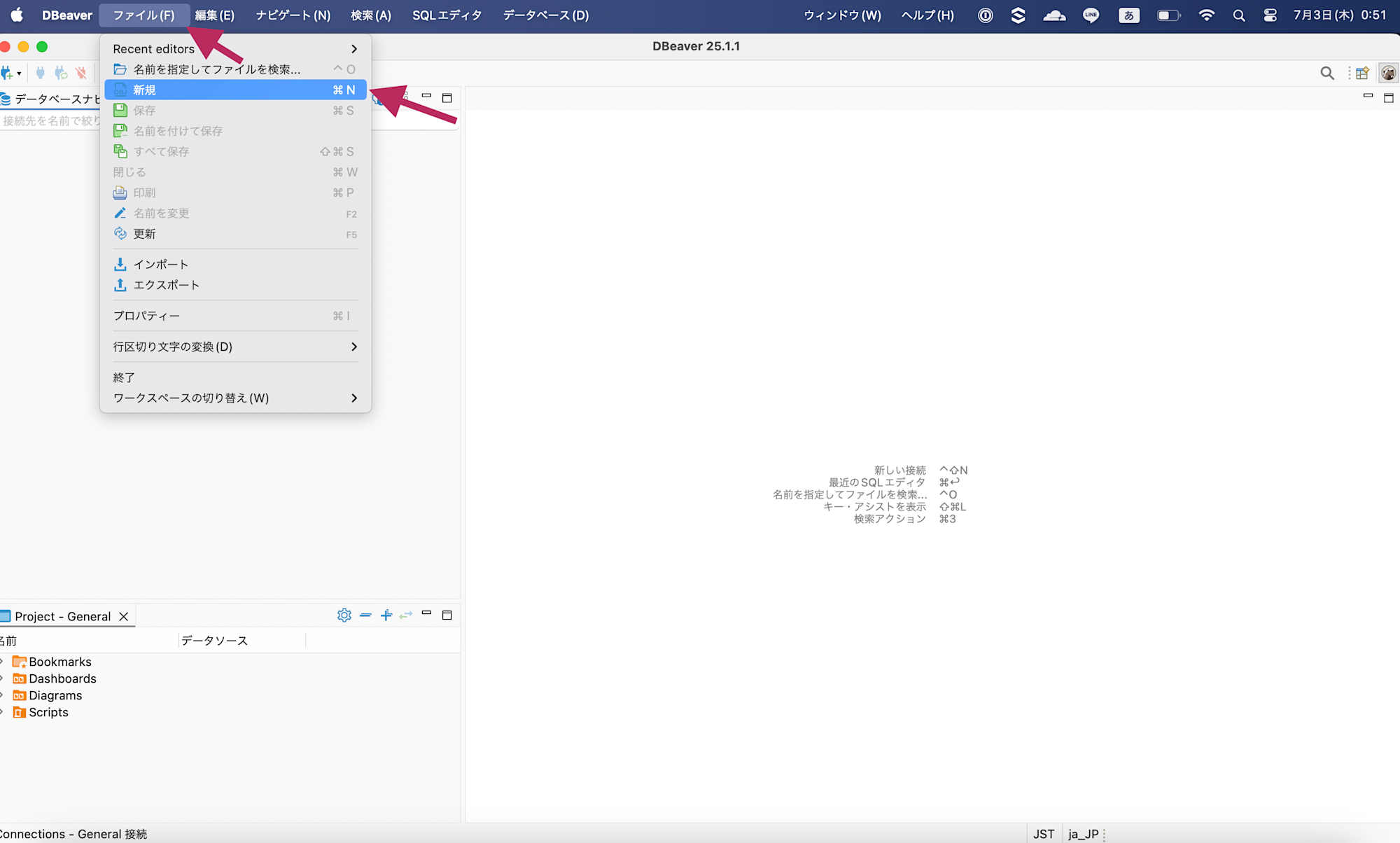Click the menu bar date and time
The width and height of the screenshot is (1400, 843).
[x=1339, y=15]
